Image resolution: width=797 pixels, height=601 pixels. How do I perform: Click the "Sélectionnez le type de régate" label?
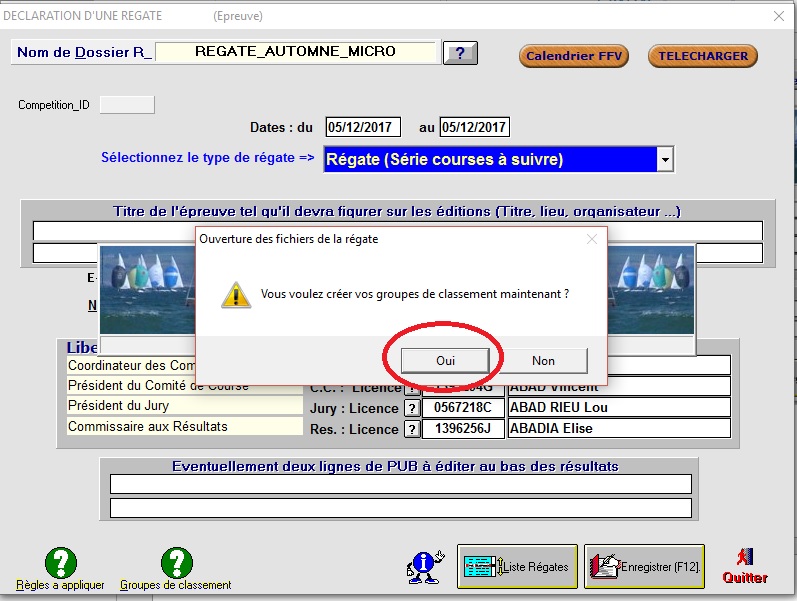pos(207,158)
